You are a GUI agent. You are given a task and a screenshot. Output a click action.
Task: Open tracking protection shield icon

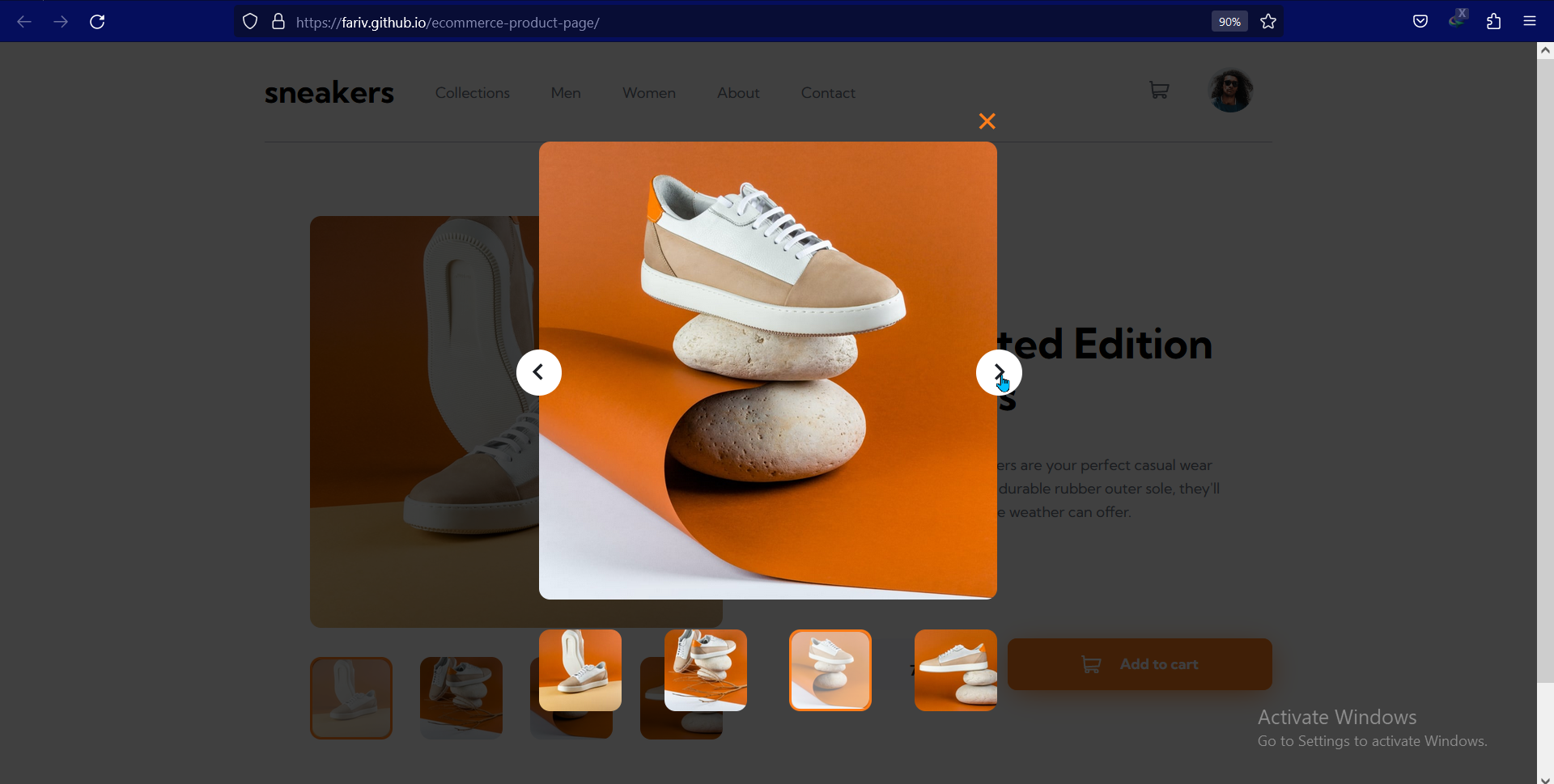point(250,23)
